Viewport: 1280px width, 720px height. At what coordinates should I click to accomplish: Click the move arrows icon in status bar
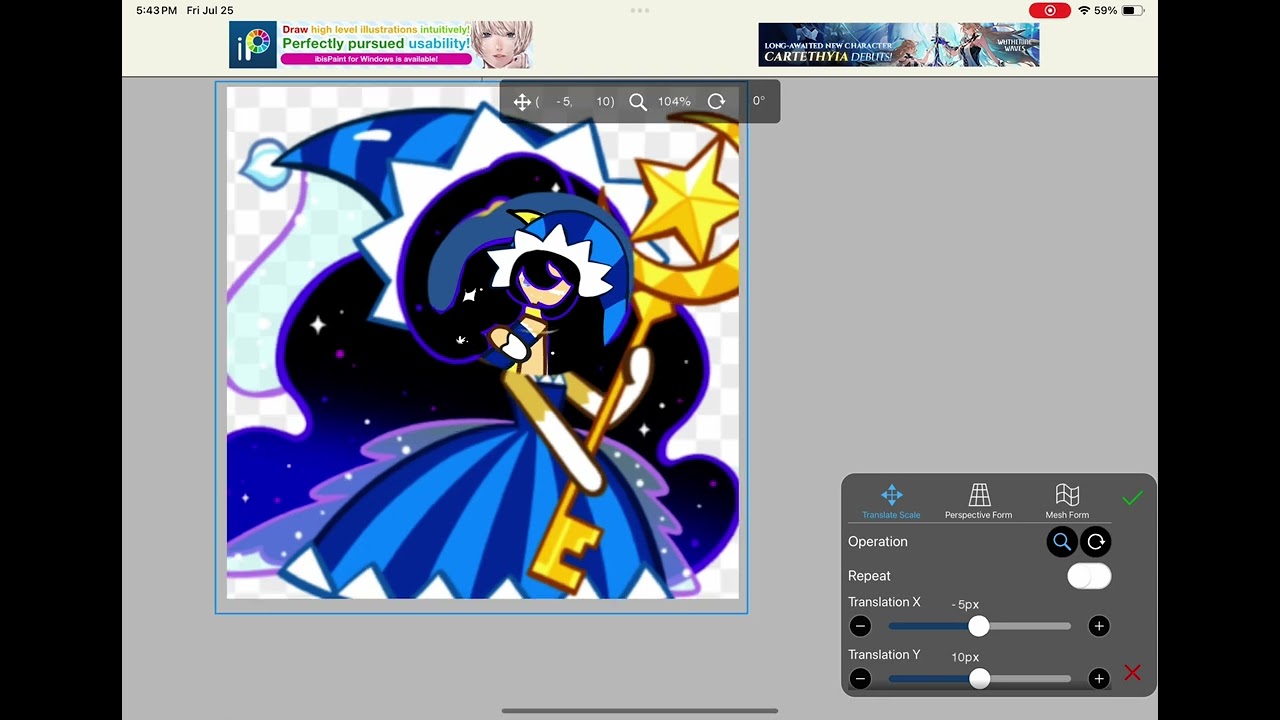(522, 102)
